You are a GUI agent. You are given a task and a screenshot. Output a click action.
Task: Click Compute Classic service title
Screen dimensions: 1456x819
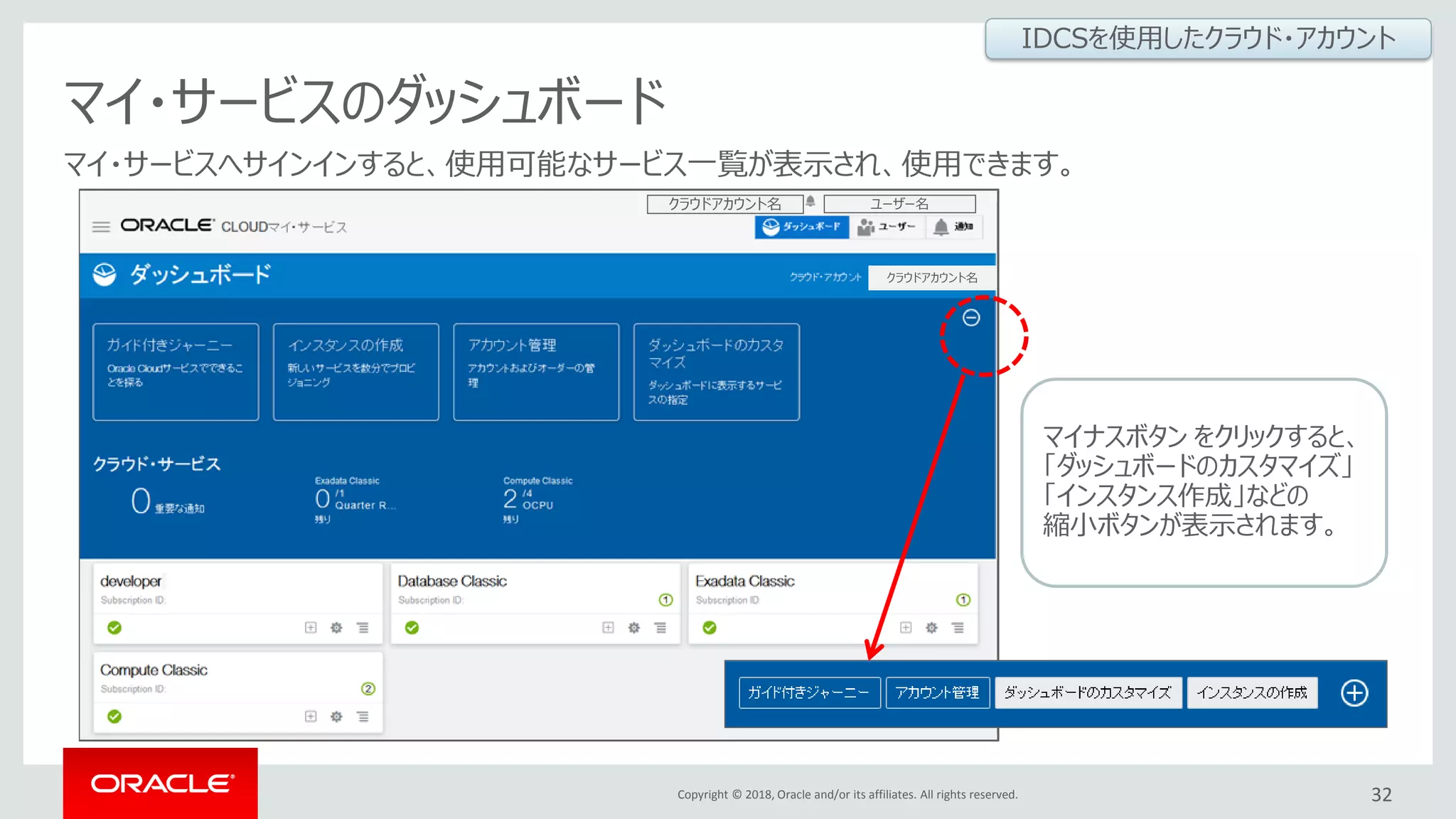[x=154, y=670]
